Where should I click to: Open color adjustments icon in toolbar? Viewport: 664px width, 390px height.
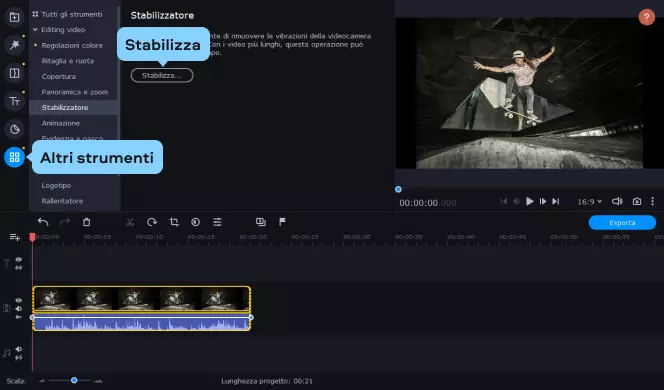point(195,222)
